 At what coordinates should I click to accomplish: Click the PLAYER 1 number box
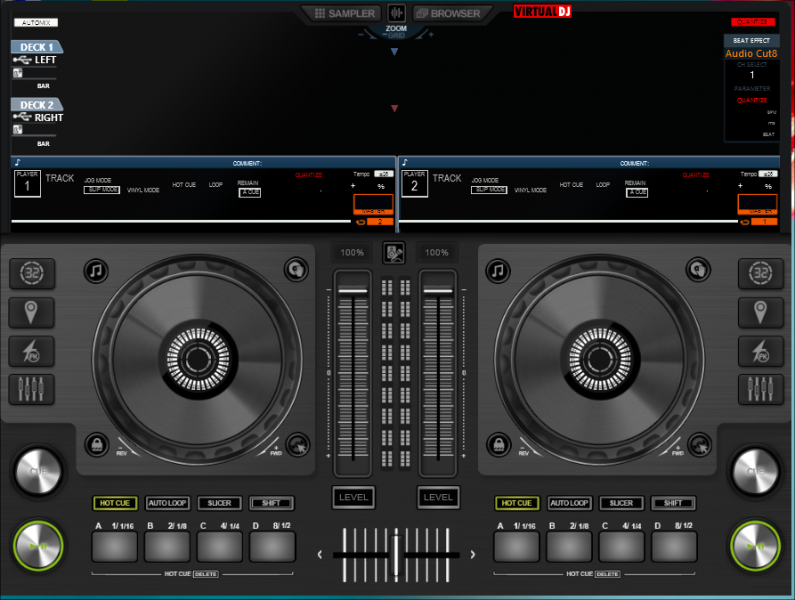[x=27, y=184]
